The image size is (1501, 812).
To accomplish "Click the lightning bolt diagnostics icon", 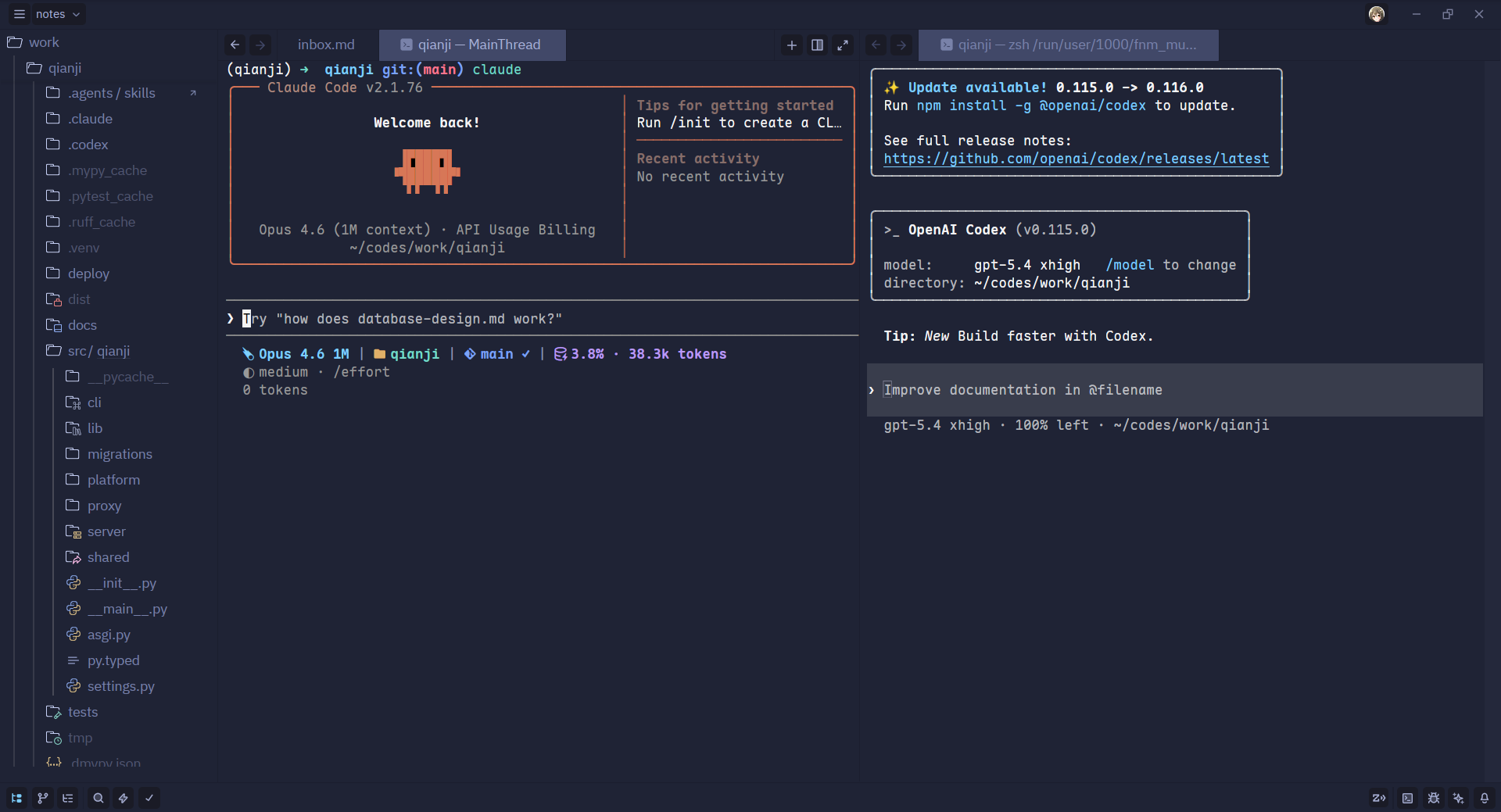I will point(123,798).
